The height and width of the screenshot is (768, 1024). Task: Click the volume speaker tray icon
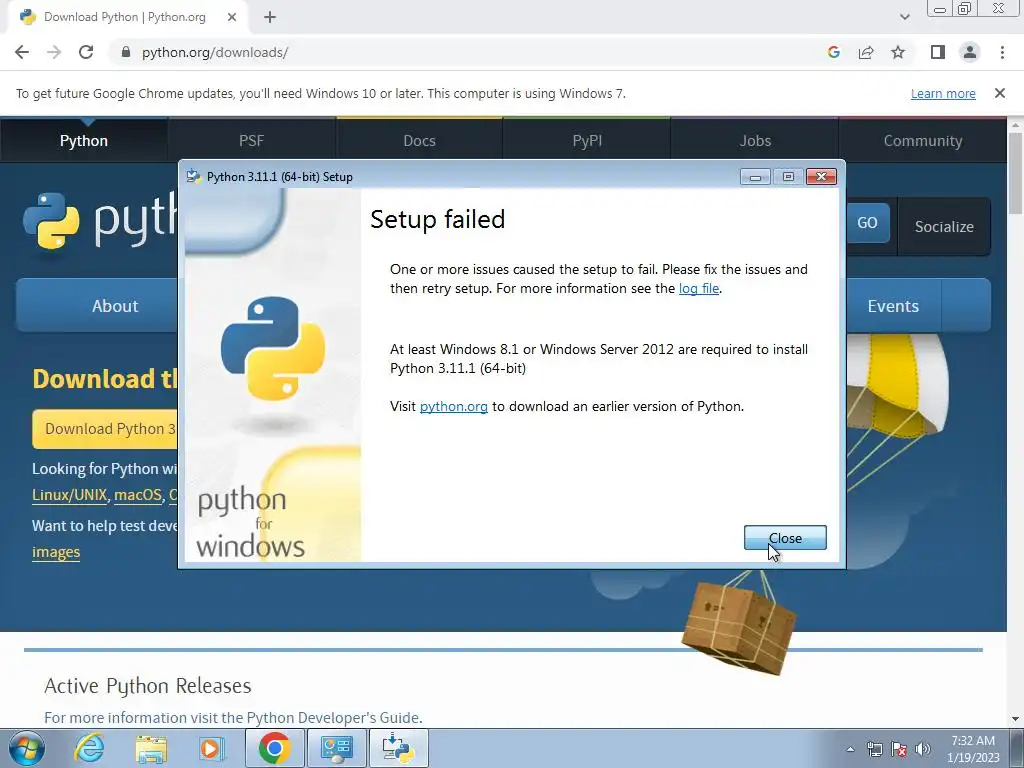[x=922, y=749]
